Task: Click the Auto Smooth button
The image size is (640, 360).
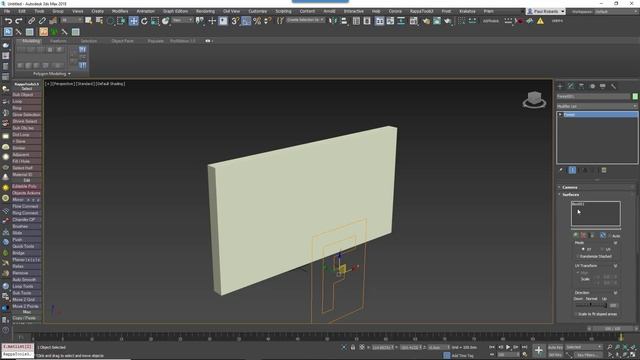Action: coord(27,280)
